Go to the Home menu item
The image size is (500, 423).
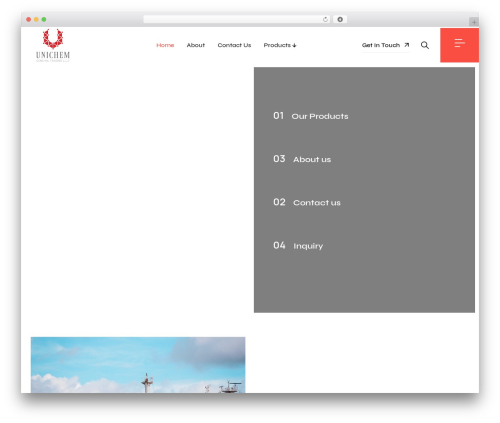pyautogui.click(x=165, y=45)
